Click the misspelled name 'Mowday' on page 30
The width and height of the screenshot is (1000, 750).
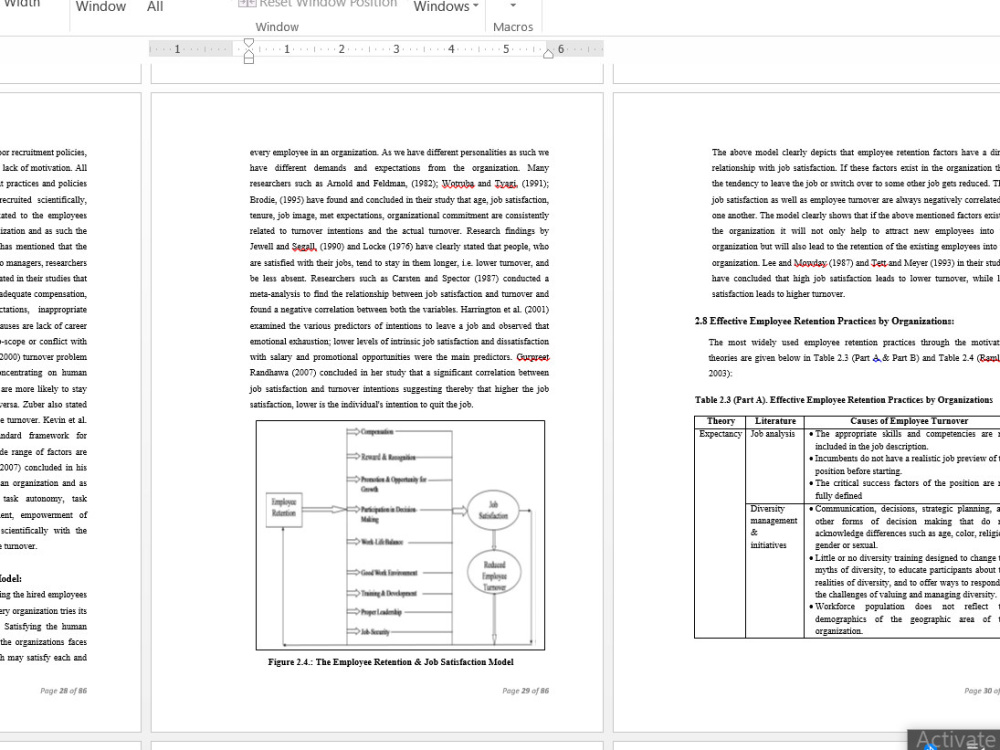(810, 263)
